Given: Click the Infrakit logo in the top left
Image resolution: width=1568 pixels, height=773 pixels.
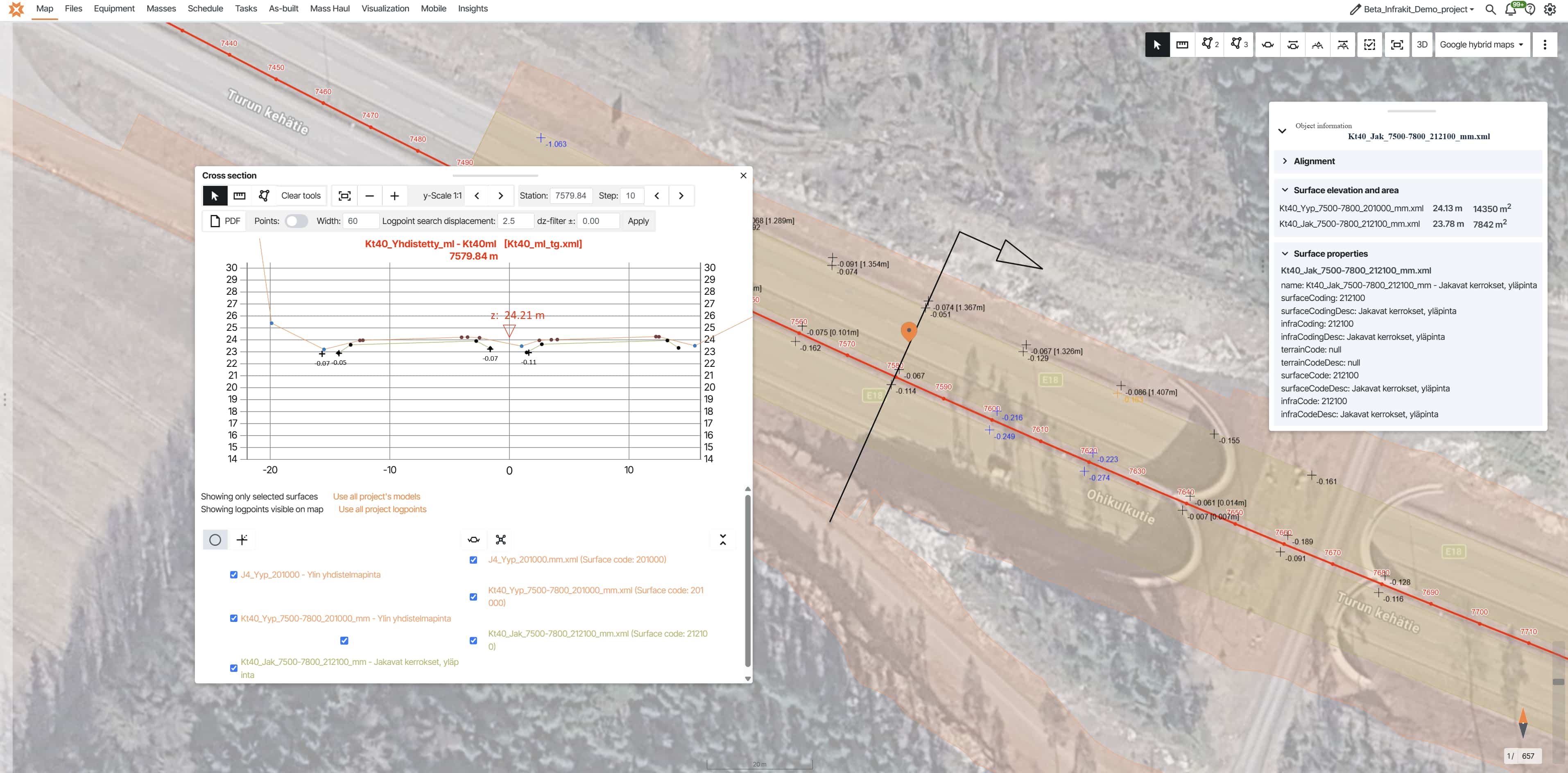Looking at the screenshot, I should [x=16, y=9].
